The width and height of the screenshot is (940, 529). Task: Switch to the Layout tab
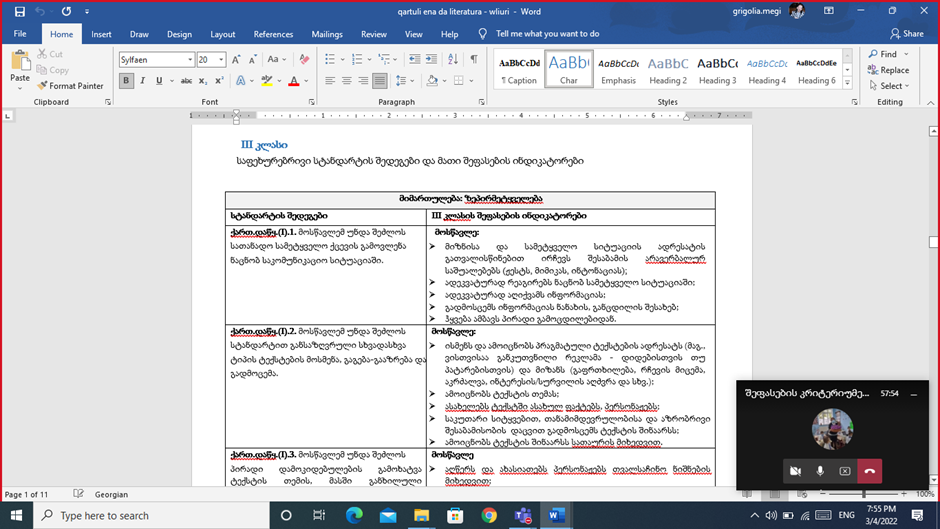tap(222, 34)
